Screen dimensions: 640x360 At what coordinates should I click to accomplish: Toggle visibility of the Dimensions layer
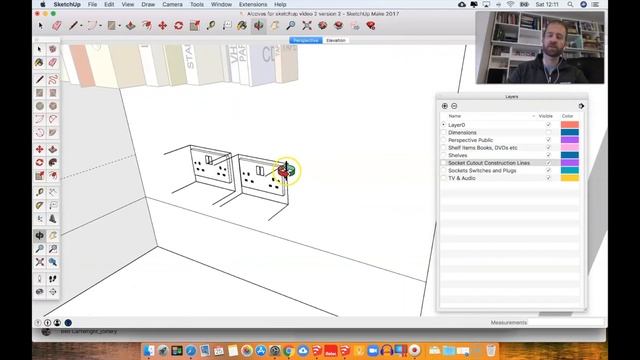(x=548, y=132)
